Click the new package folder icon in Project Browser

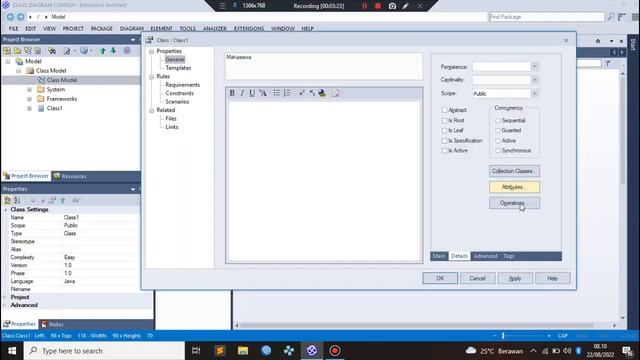coord(17,51)
